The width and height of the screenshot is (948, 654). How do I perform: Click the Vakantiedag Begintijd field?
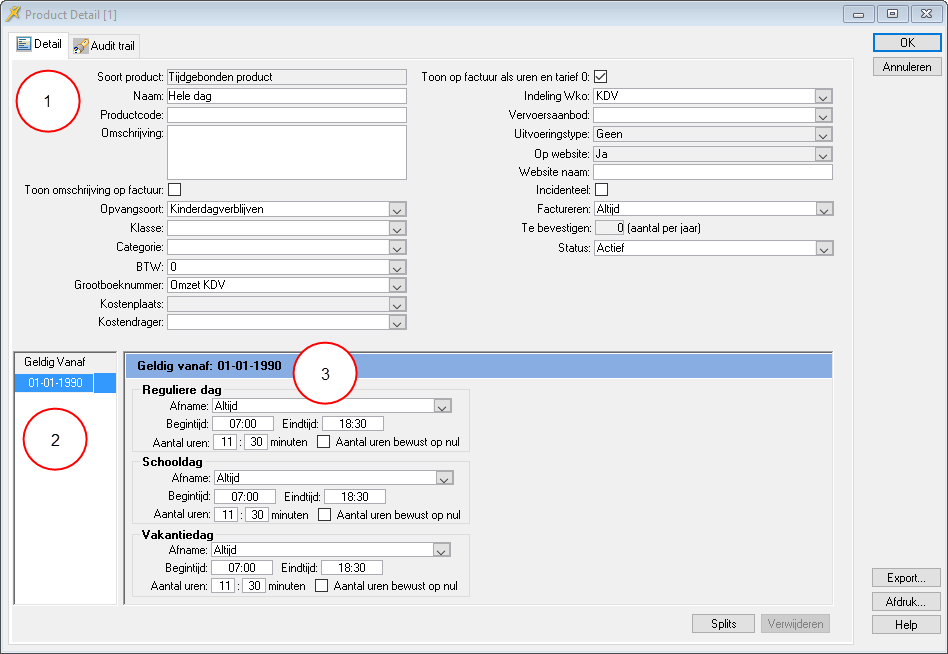point(243,568)
